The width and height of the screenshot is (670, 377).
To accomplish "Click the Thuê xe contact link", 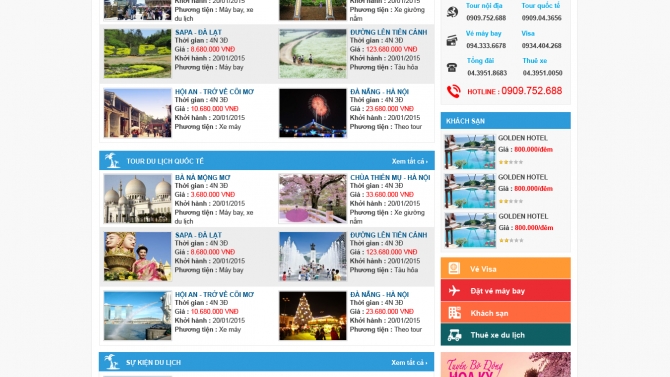I will pos(535,61).
